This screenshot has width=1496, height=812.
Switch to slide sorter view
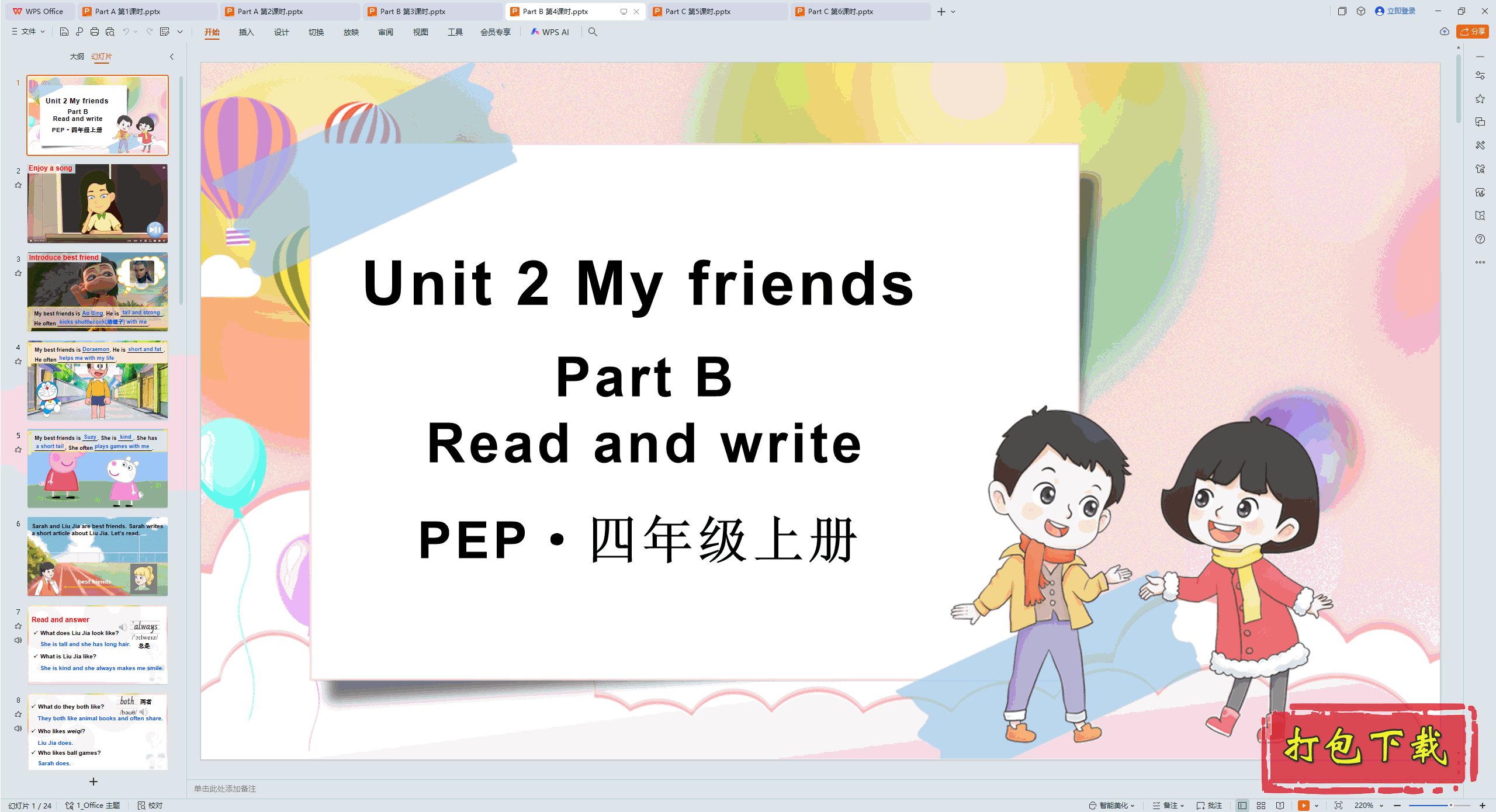click(x=1261, y=806)
